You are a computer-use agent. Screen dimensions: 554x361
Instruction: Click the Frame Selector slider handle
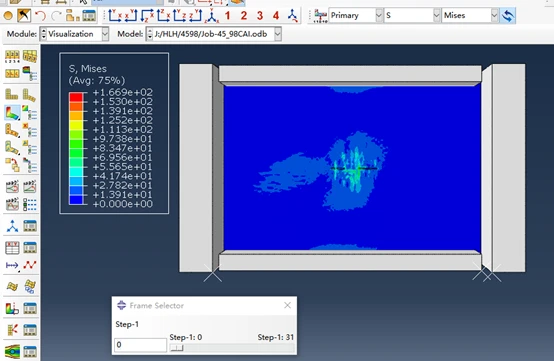point(177,348)
